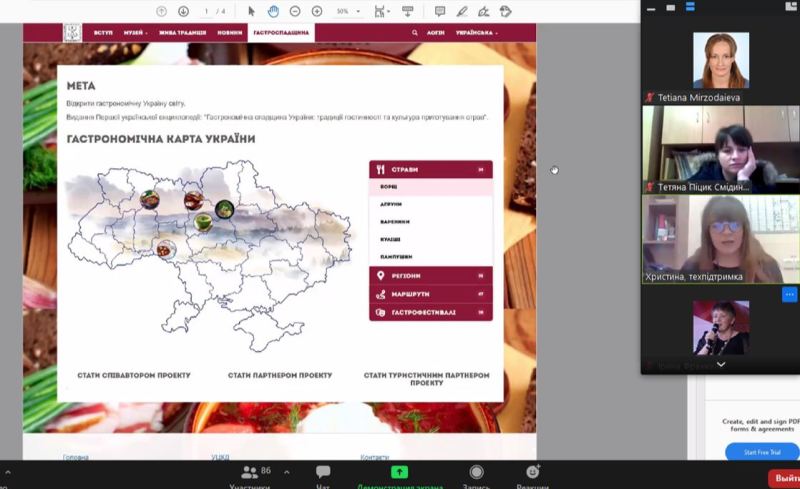Zoom out with the minus icon
Screen dimensions: 800x489
coord(295,11)
